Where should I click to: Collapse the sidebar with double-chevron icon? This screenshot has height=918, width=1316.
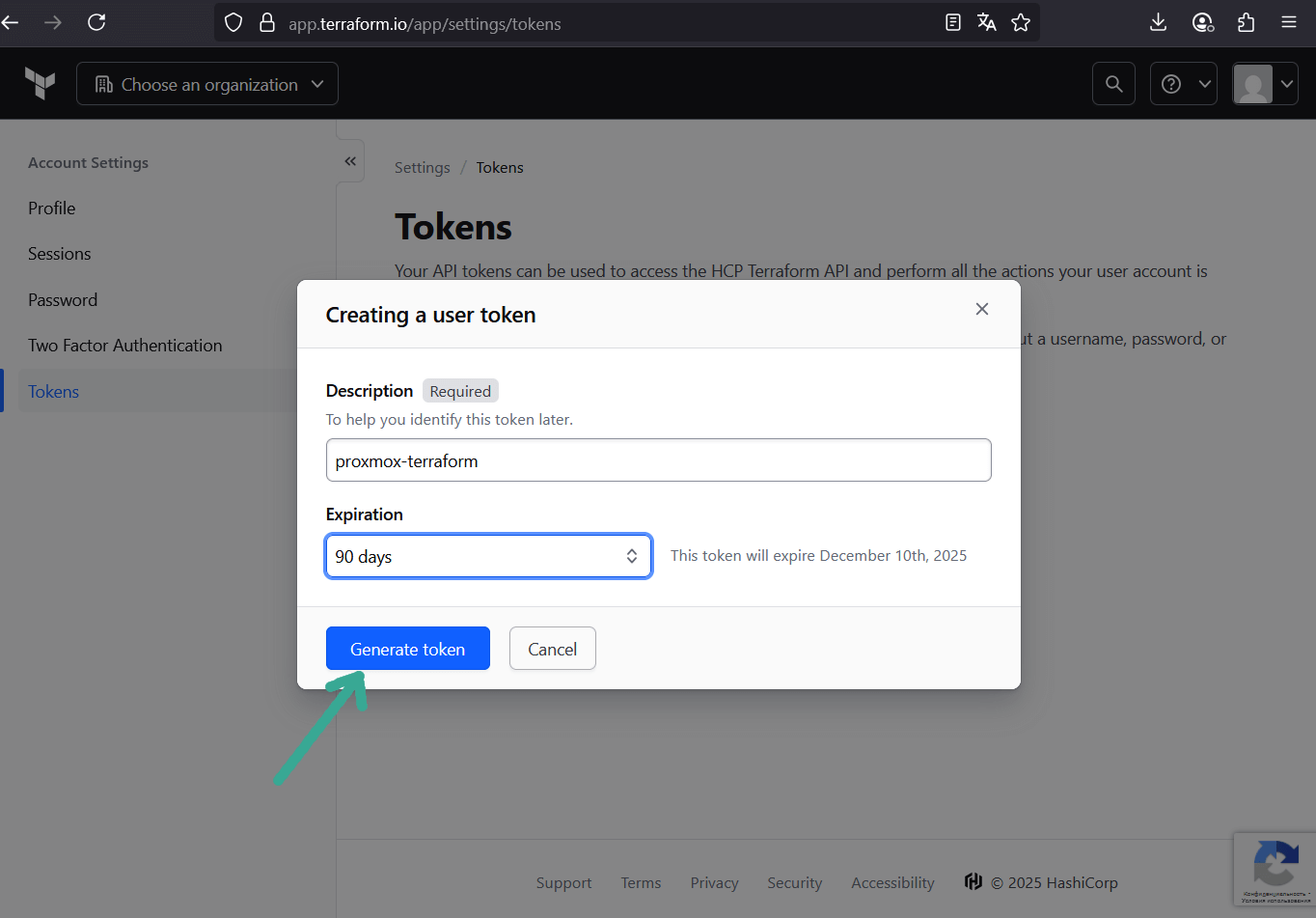(x=350, y=161)
